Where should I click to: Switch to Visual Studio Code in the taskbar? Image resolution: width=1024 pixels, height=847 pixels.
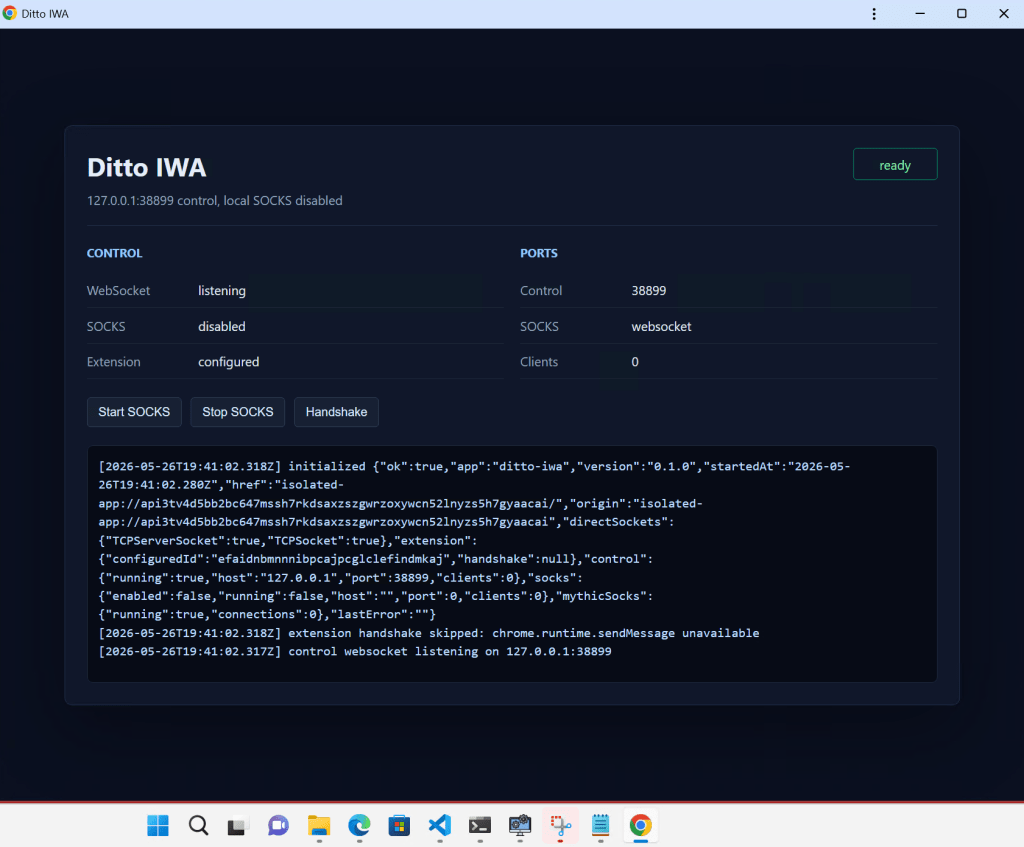(x=440, y=825)
